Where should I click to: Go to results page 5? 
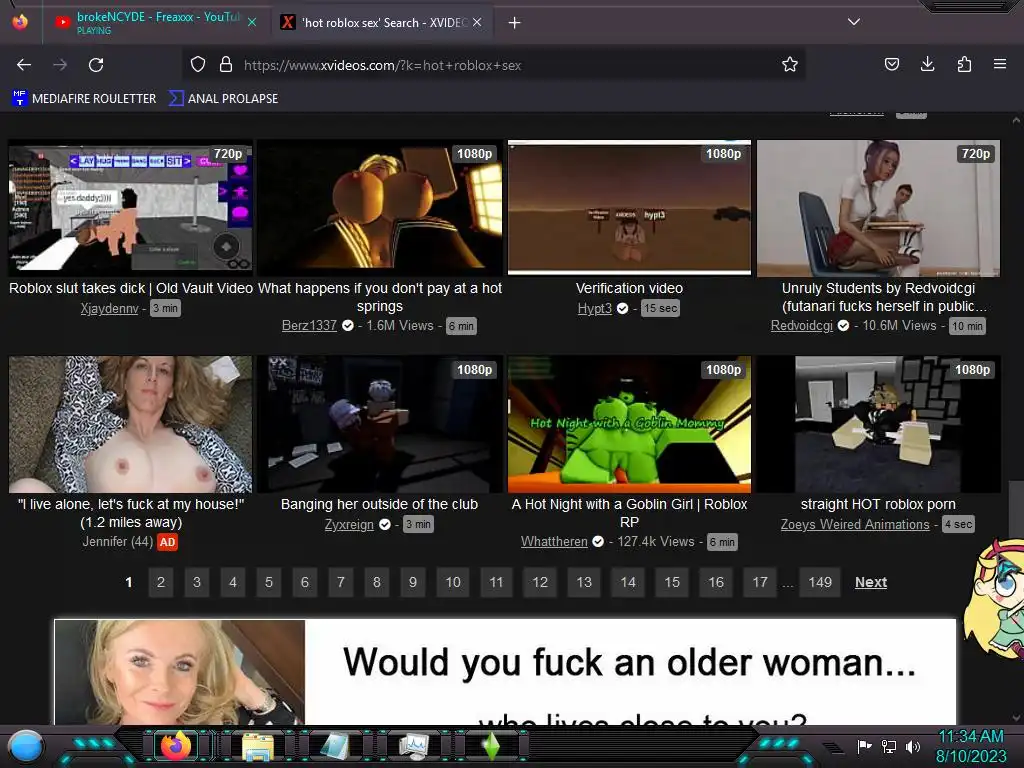(268, 582)
